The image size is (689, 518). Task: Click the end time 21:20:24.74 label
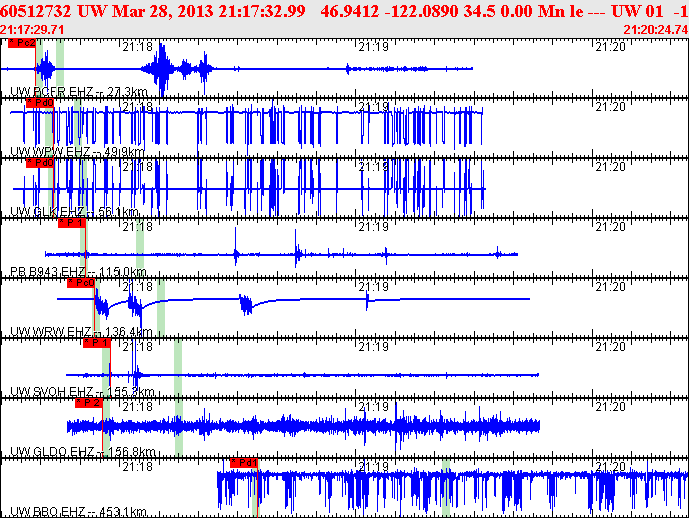click(x=655, y=30)
